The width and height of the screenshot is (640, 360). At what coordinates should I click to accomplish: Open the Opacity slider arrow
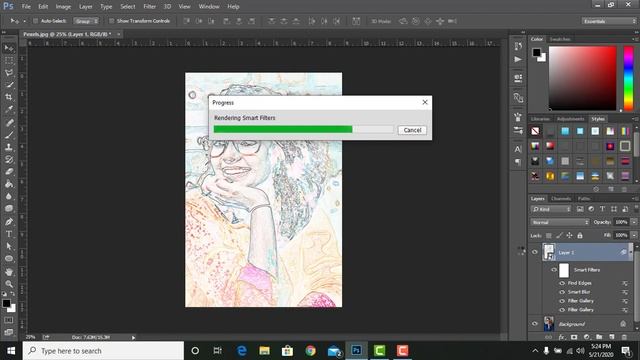tap(634, 222)
